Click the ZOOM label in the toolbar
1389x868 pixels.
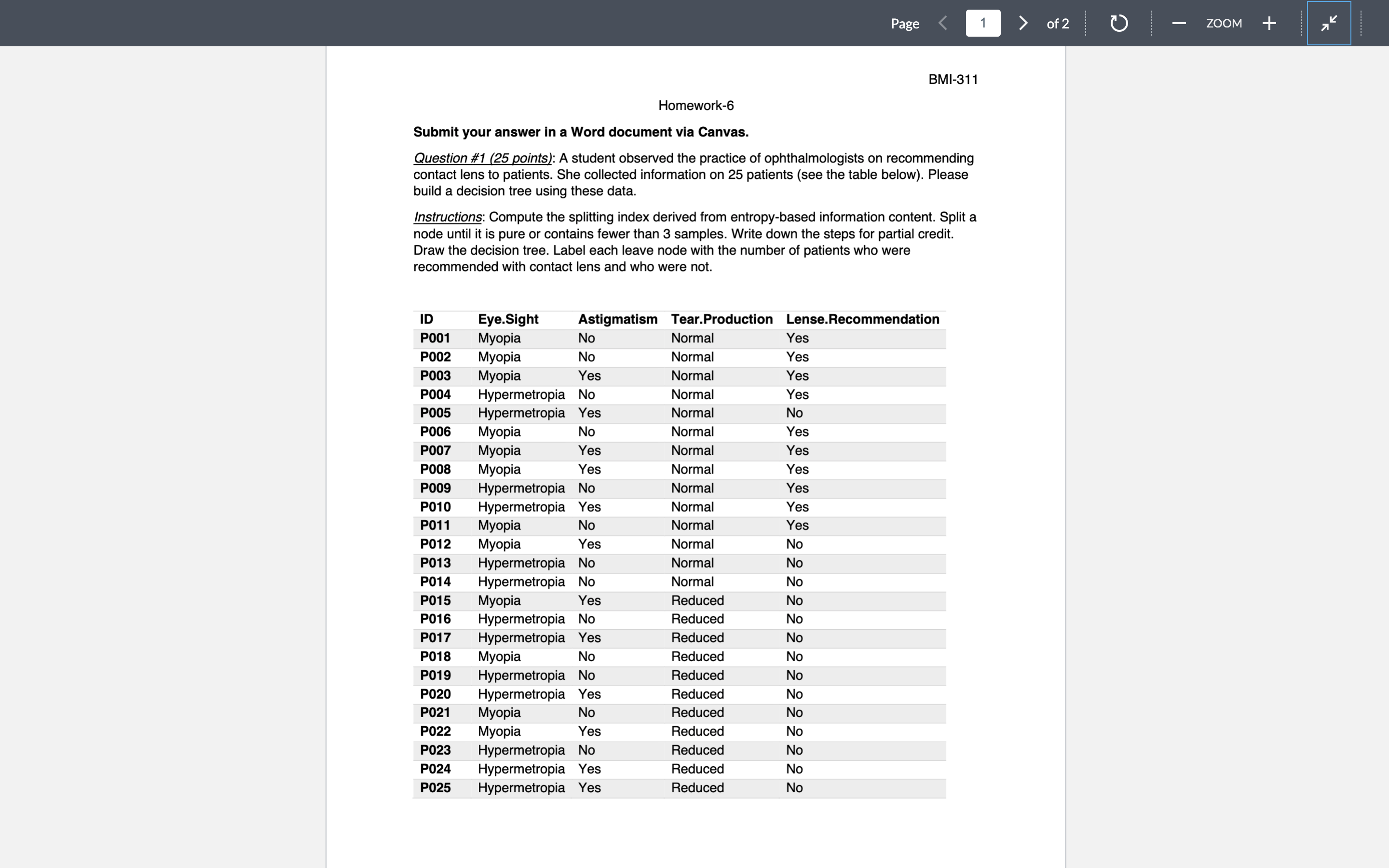tap(1224, 23)
